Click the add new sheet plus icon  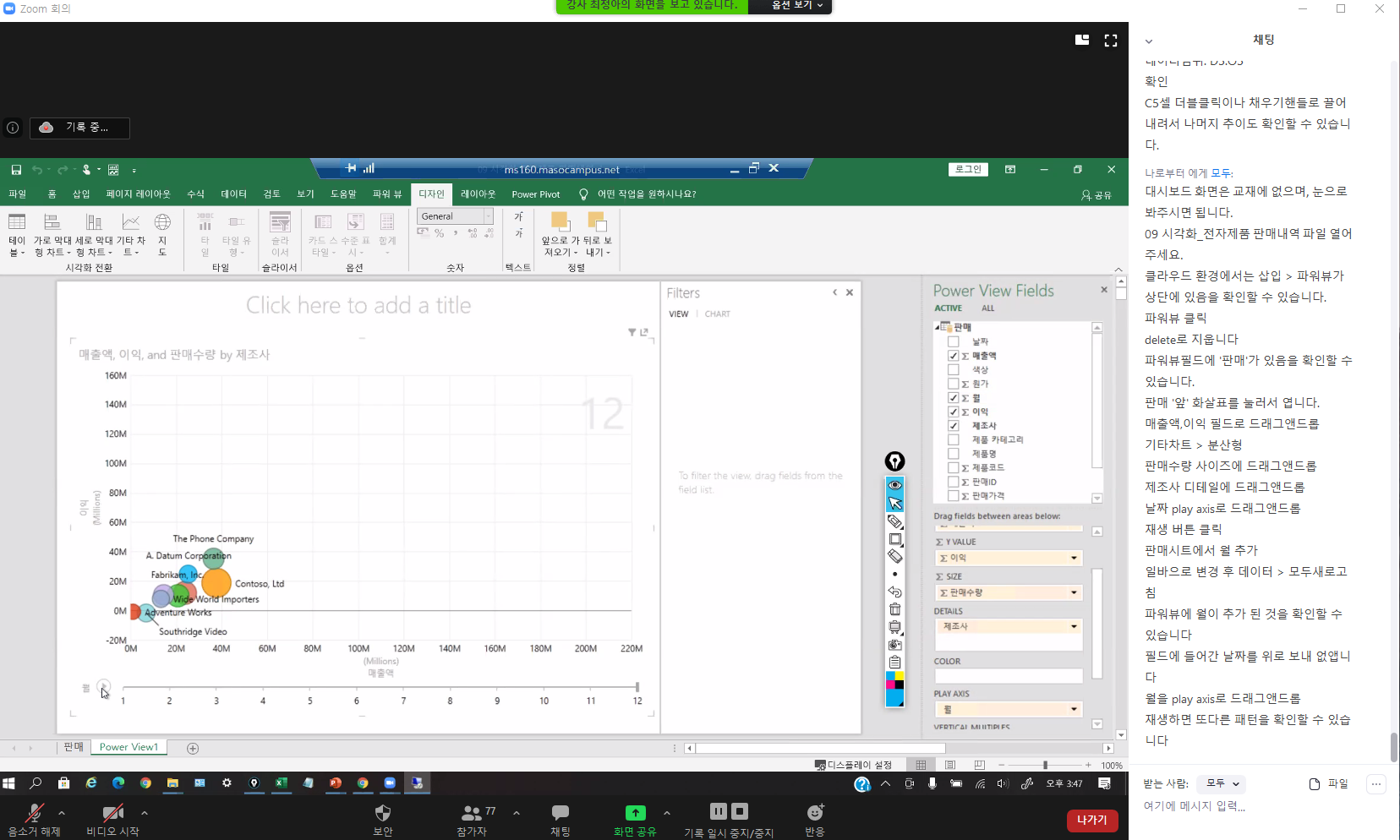point(193,748)
